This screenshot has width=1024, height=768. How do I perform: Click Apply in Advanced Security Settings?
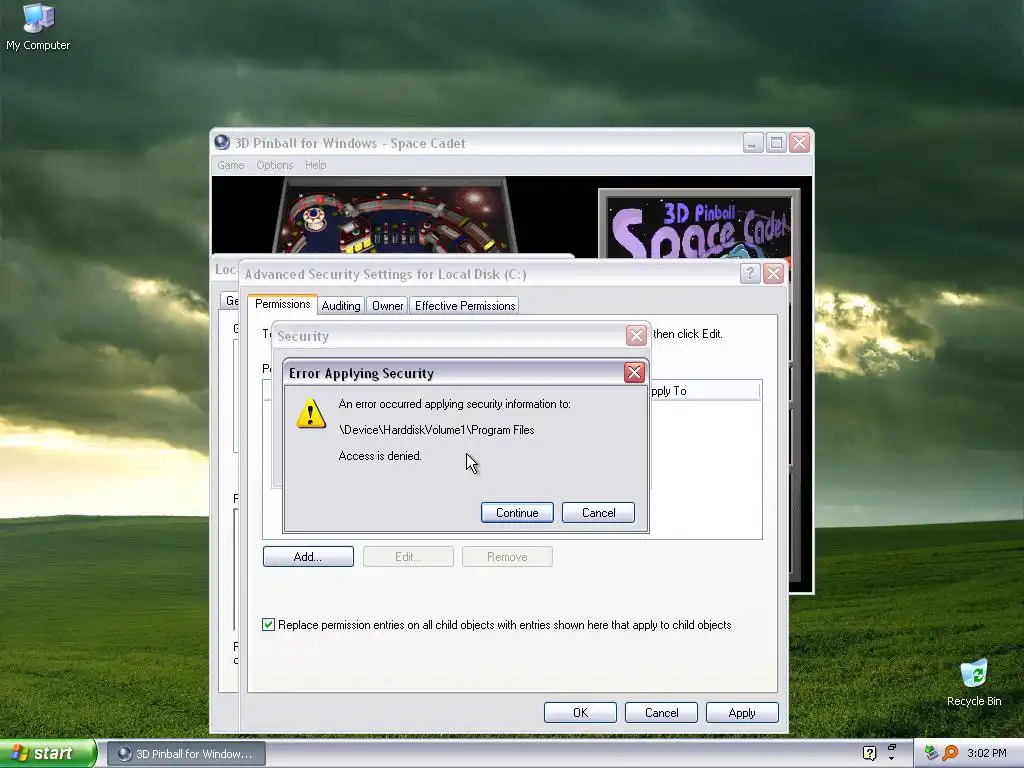pyautogui.click(x=742, y=712)
